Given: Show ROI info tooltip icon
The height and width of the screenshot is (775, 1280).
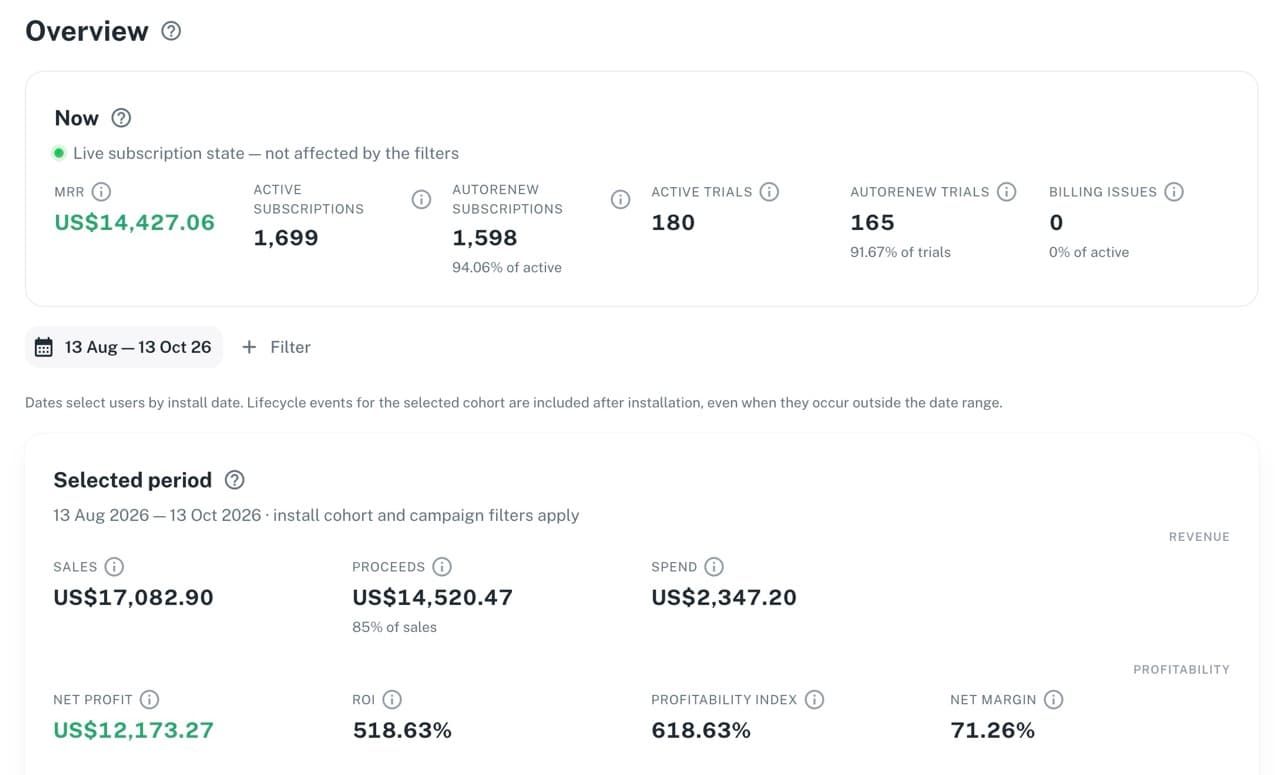Looking at the screenshot, I should coord(392,699).
